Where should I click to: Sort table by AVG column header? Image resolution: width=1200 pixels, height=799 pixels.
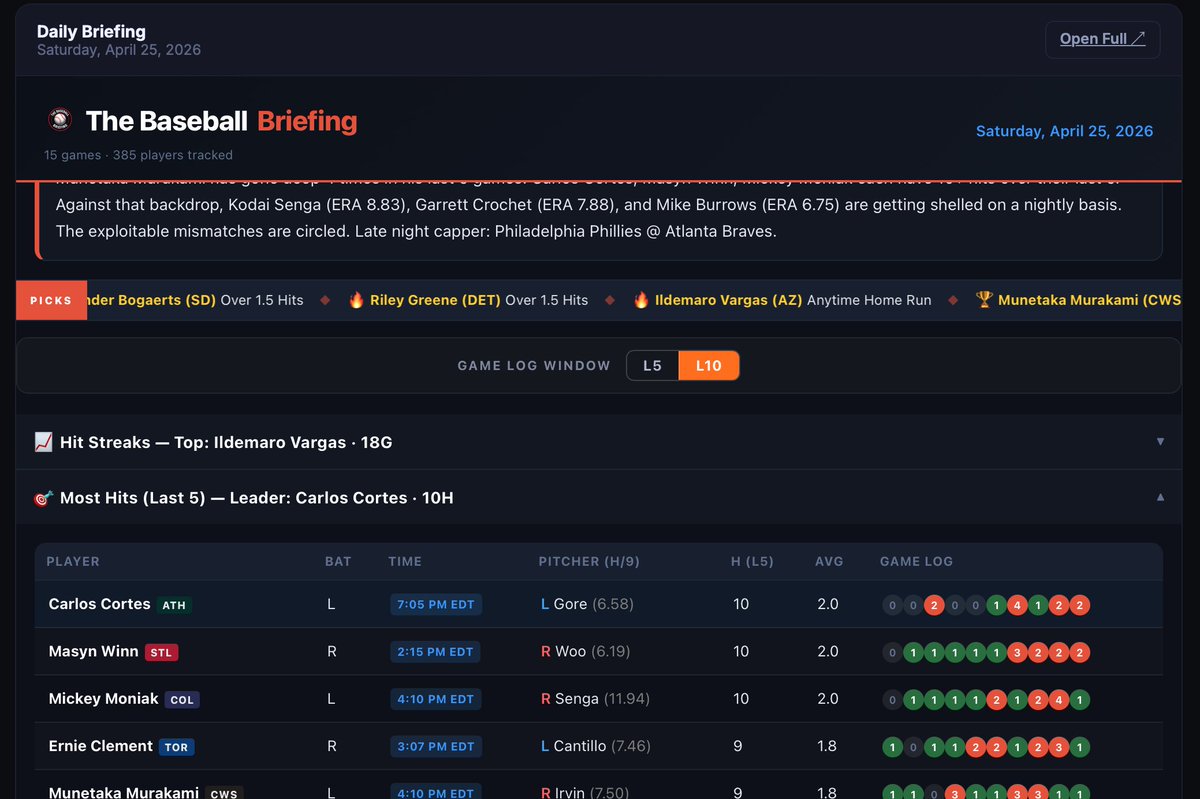point(829,561)
